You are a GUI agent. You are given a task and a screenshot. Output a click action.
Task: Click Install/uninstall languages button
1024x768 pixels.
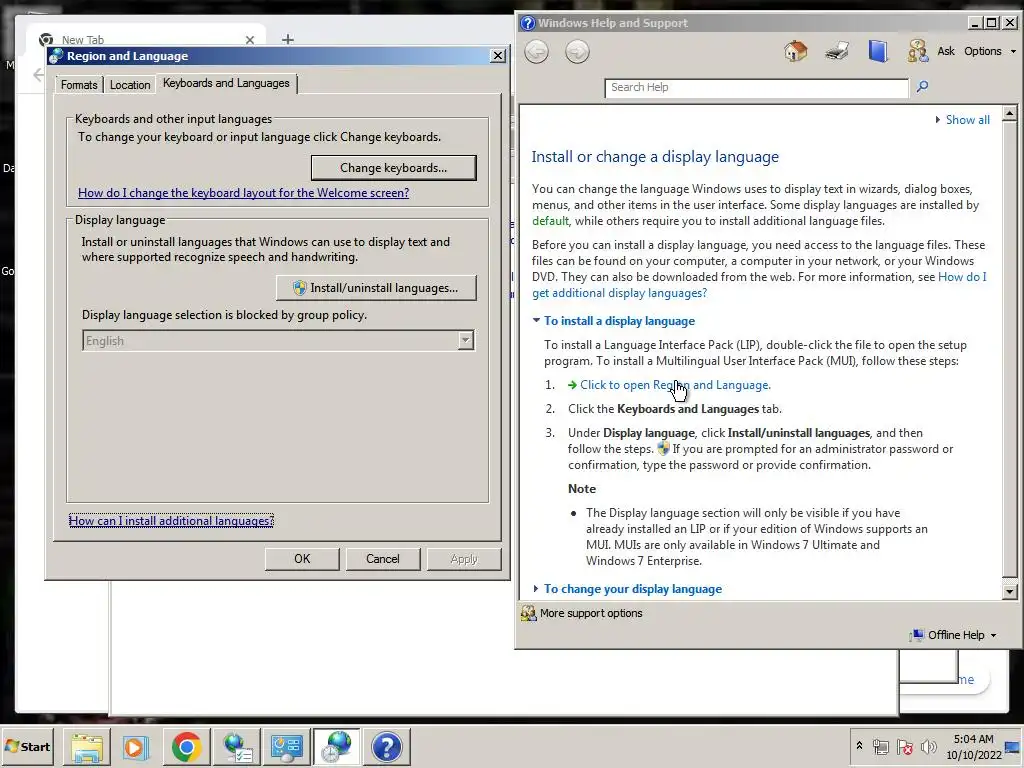tap(376, 288)
